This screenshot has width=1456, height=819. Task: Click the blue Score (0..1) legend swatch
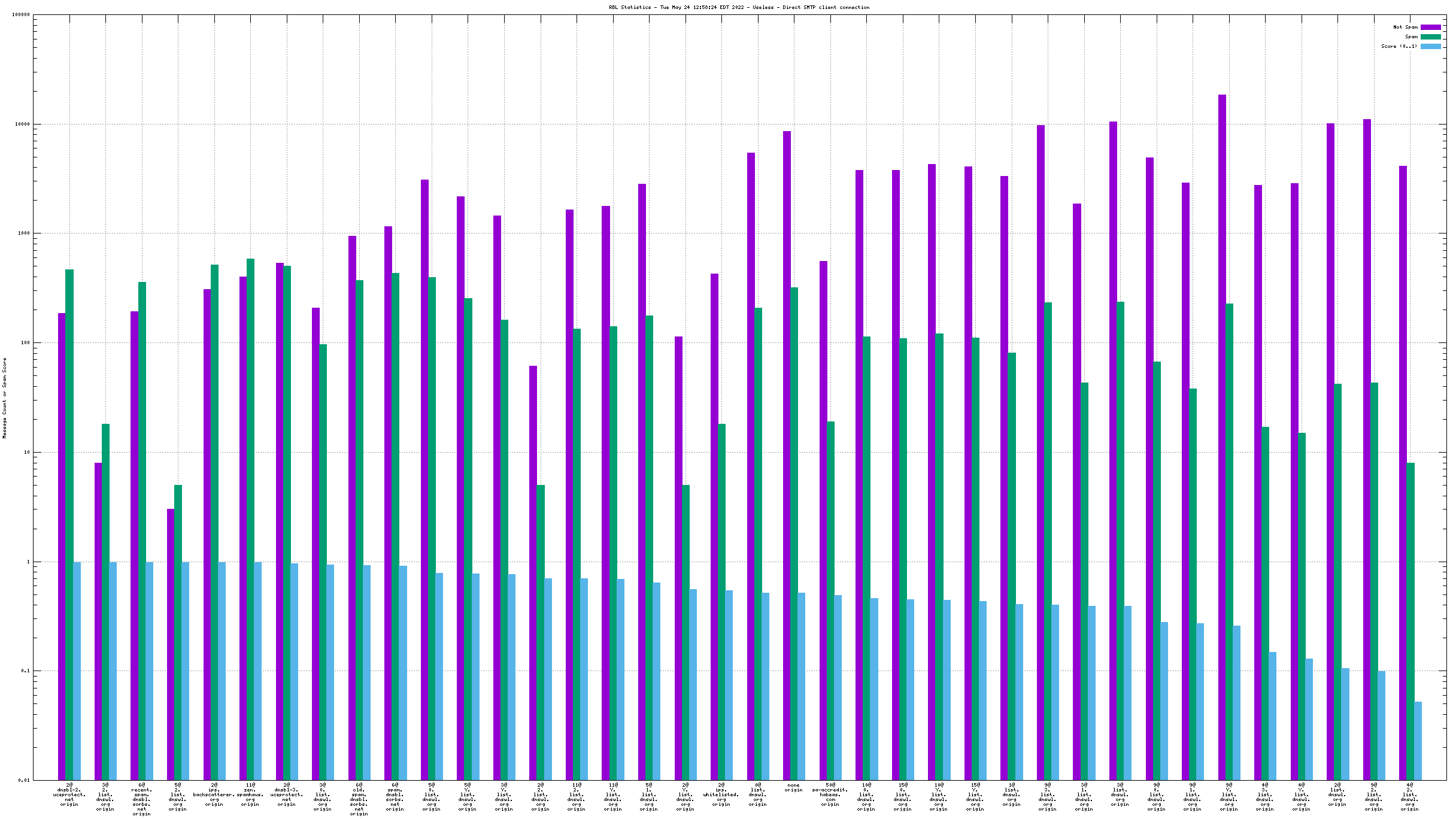pyautogui.click(x=1430, y=46)
